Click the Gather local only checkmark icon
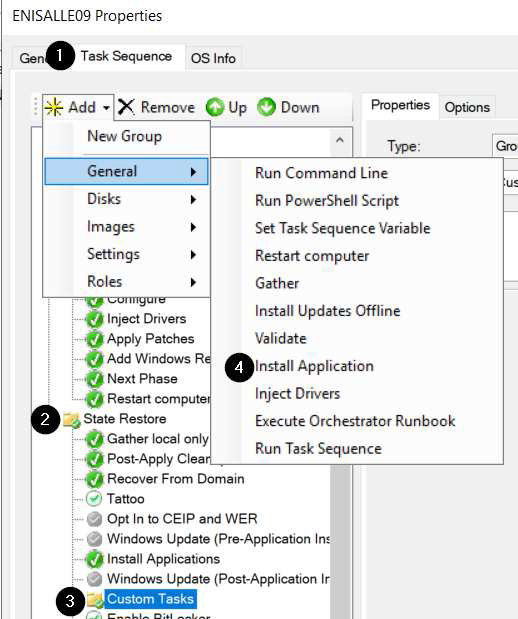Screen dimensions: 518x619 point(94,439)
